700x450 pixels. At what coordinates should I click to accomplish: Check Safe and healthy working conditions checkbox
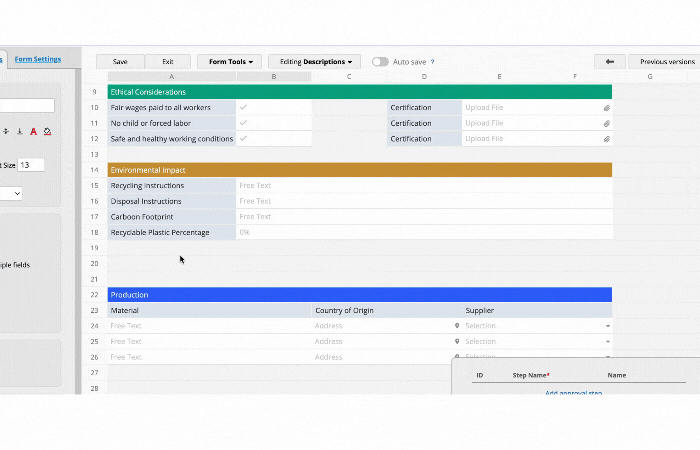[x=243, y=139]
